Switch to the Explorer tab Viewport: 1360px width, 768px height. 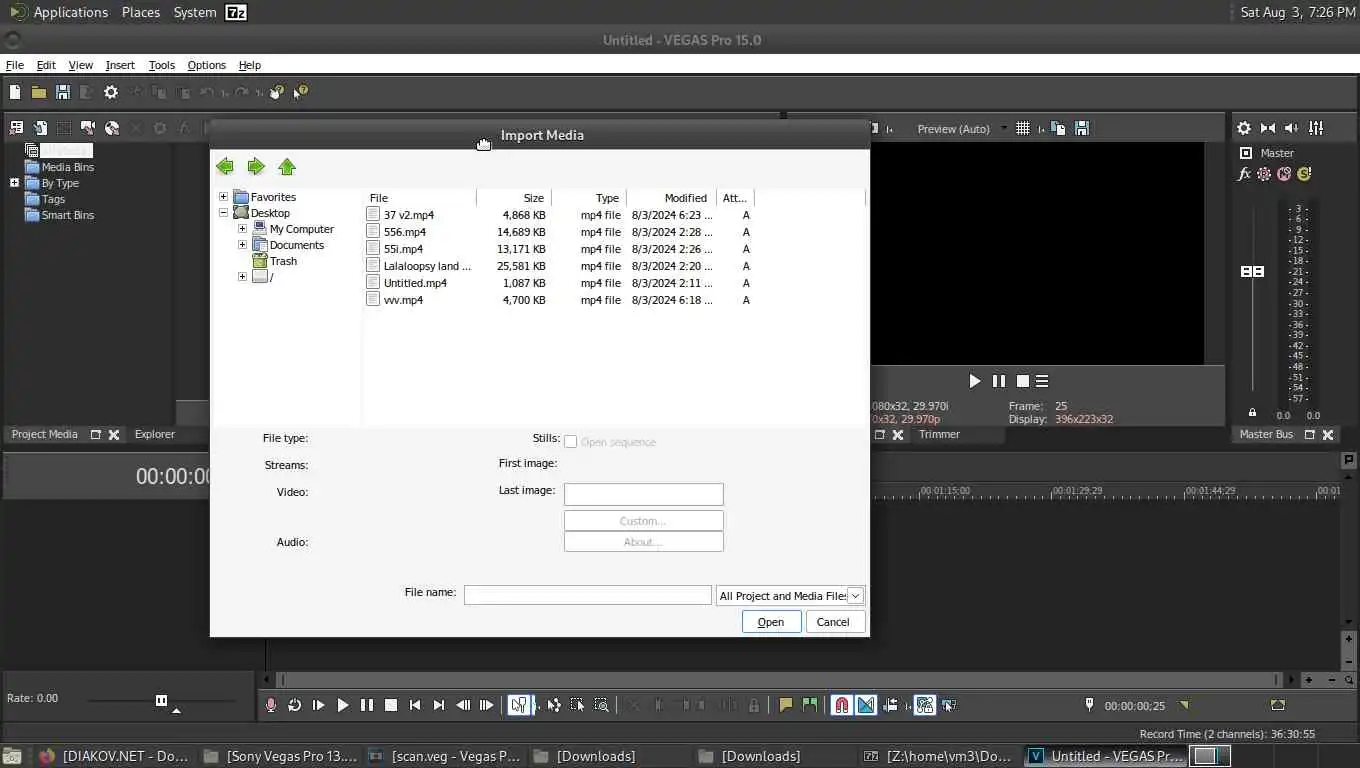[x=155, y=434]
